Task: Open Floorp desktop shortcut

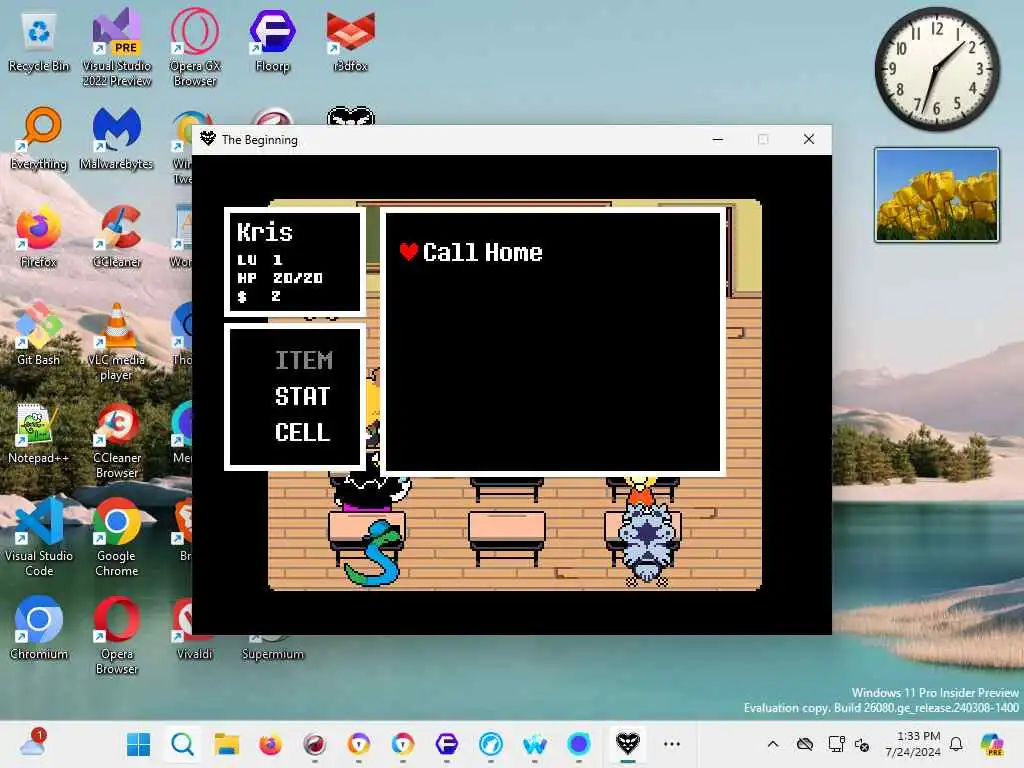Action: [272, 40]
